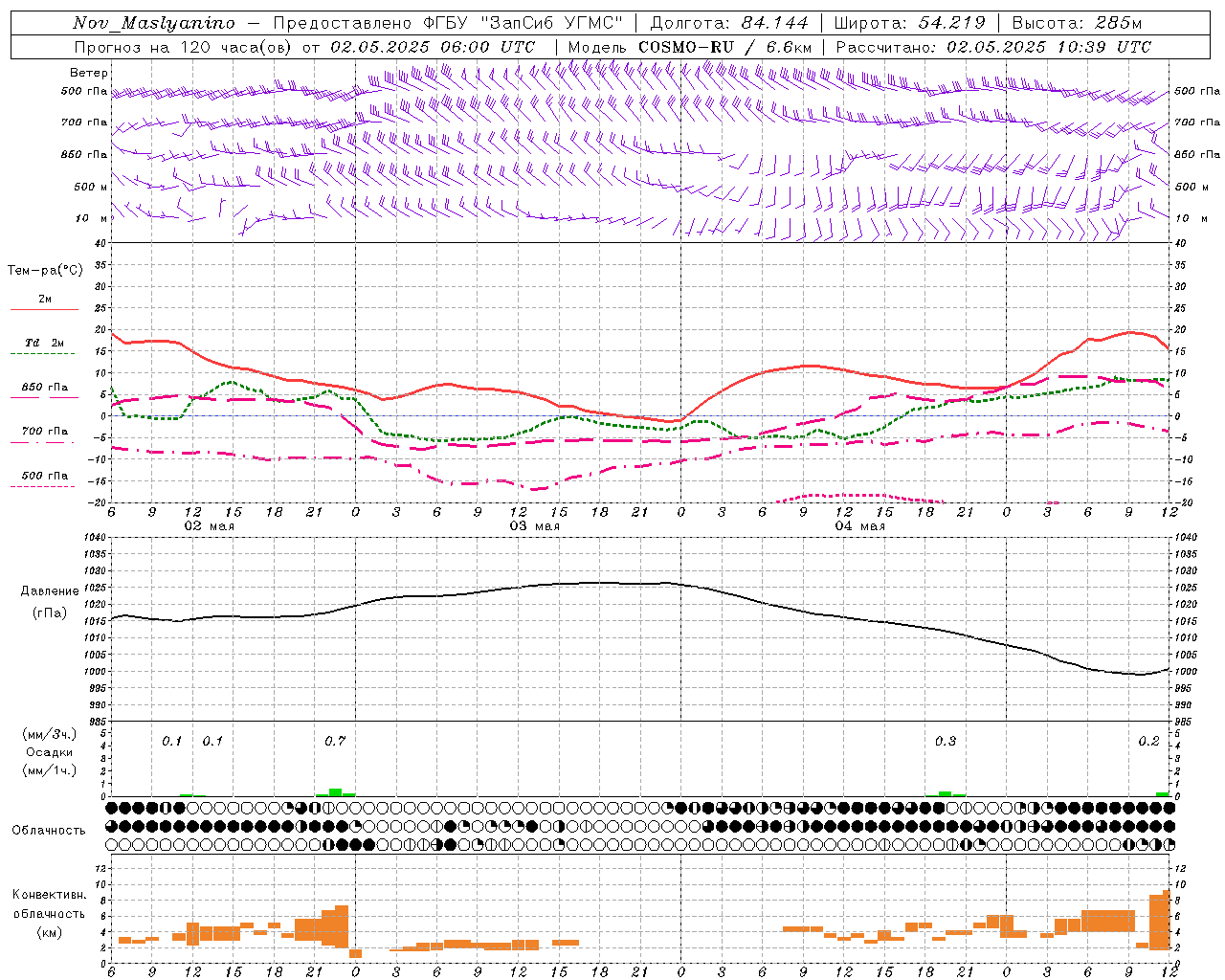Screen dimensions: 1225x980
Task: Click the 02 мая date label
Action: point(209,526)
